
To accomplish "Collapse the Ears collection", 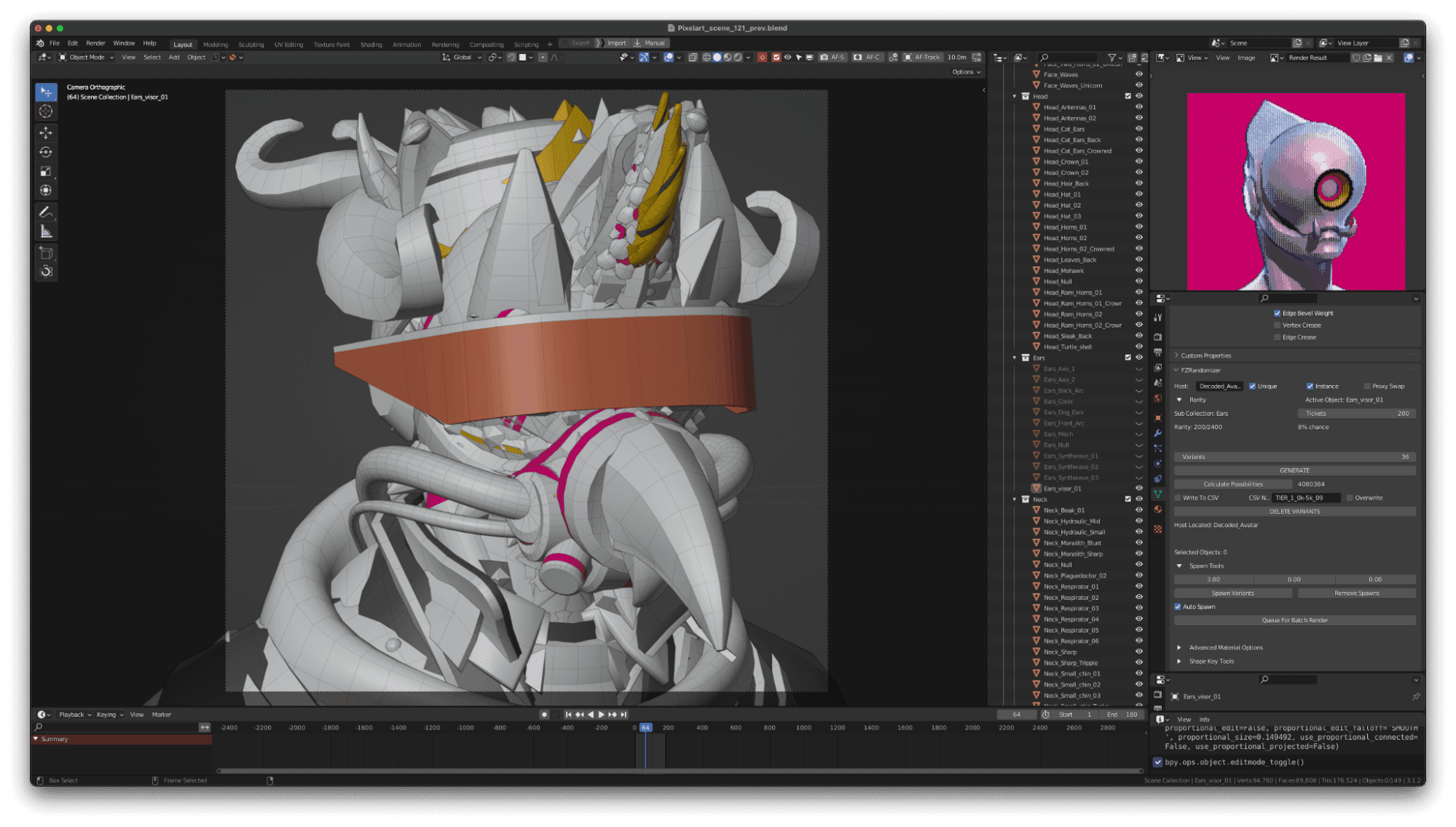I will point(1015,357).
